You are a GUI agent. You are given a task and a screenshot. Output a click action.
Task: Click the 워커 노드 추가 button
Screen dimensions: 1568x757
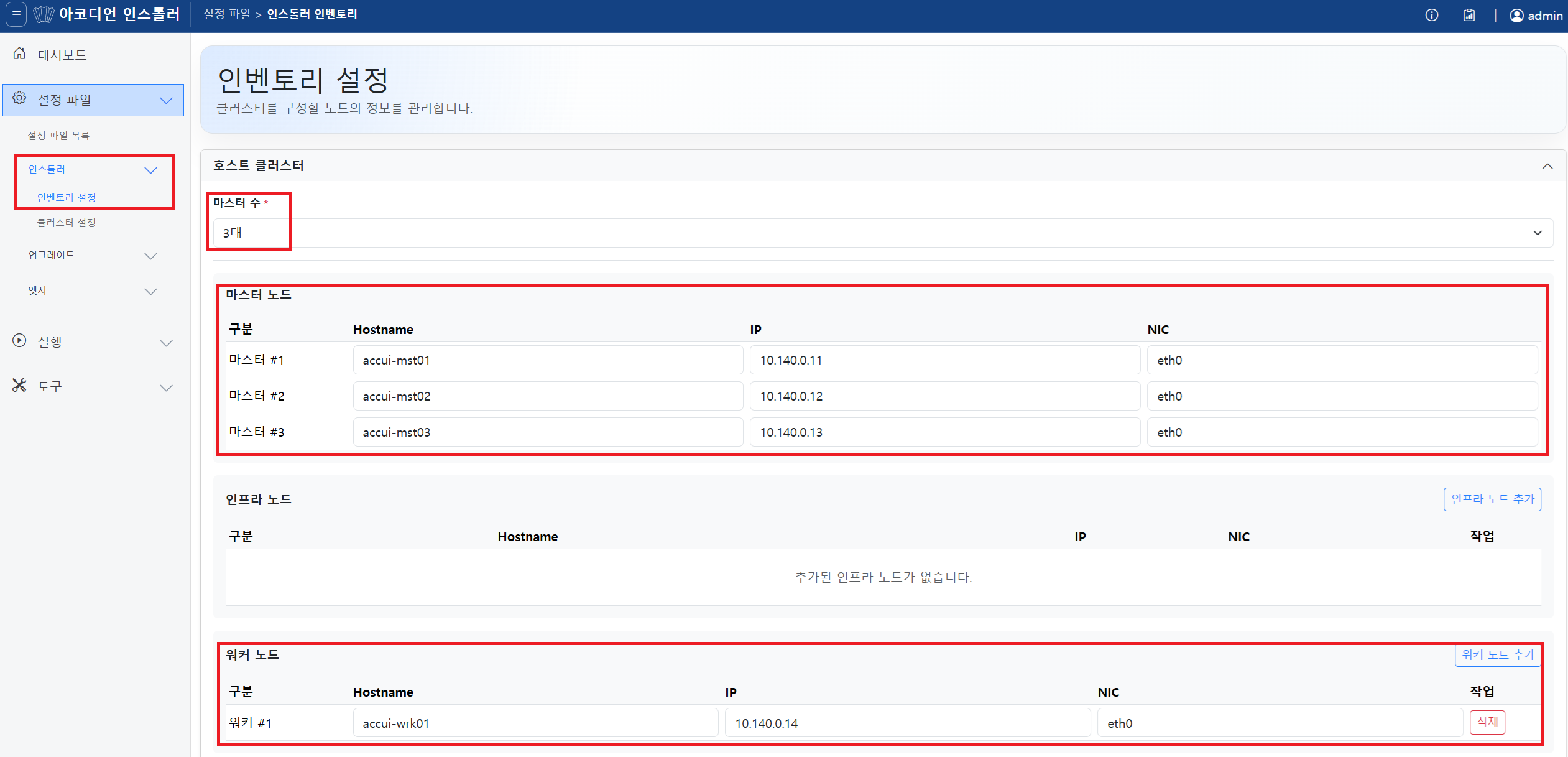[1498, 654]
